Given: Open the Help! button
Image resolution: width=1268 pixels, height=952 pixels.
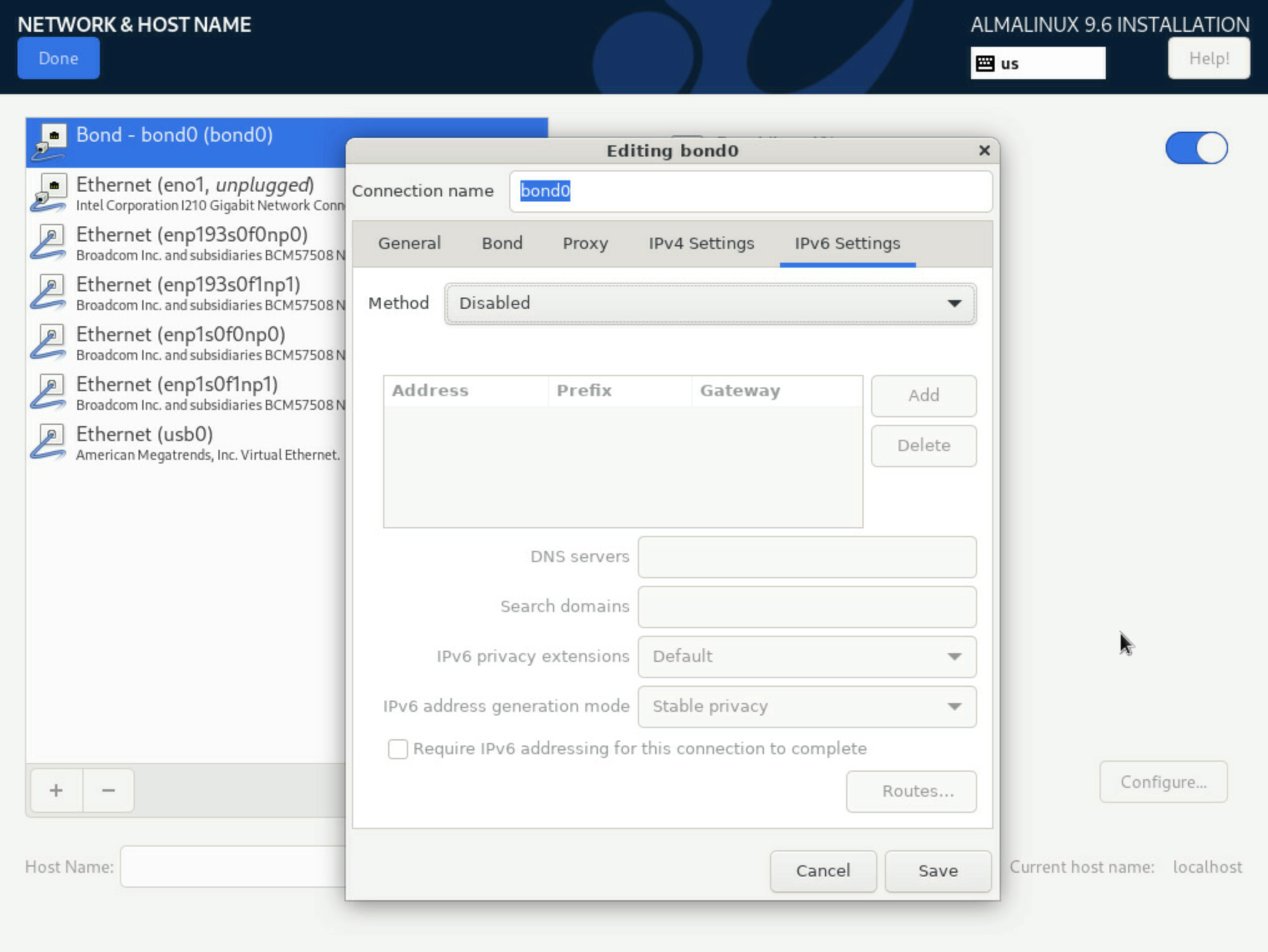Looking at the screenshot, I should (x=1209, y=58).
